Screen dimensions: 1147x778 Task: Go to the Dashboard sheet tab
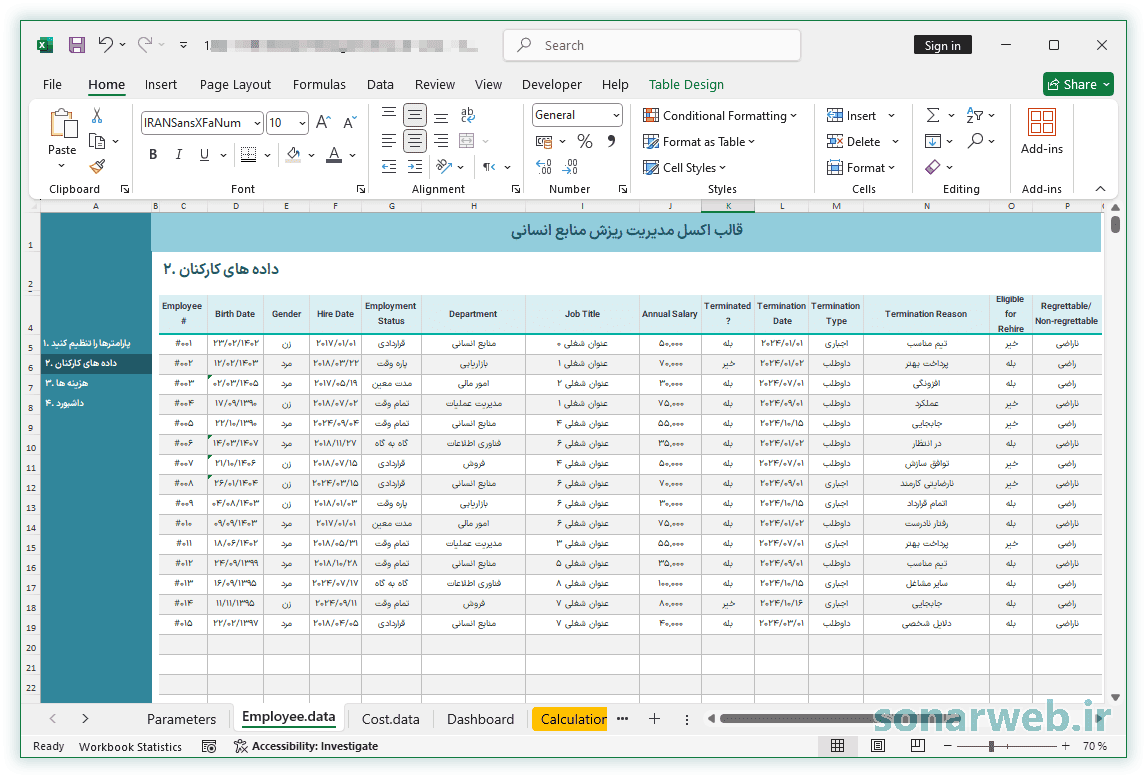point(481,720)
